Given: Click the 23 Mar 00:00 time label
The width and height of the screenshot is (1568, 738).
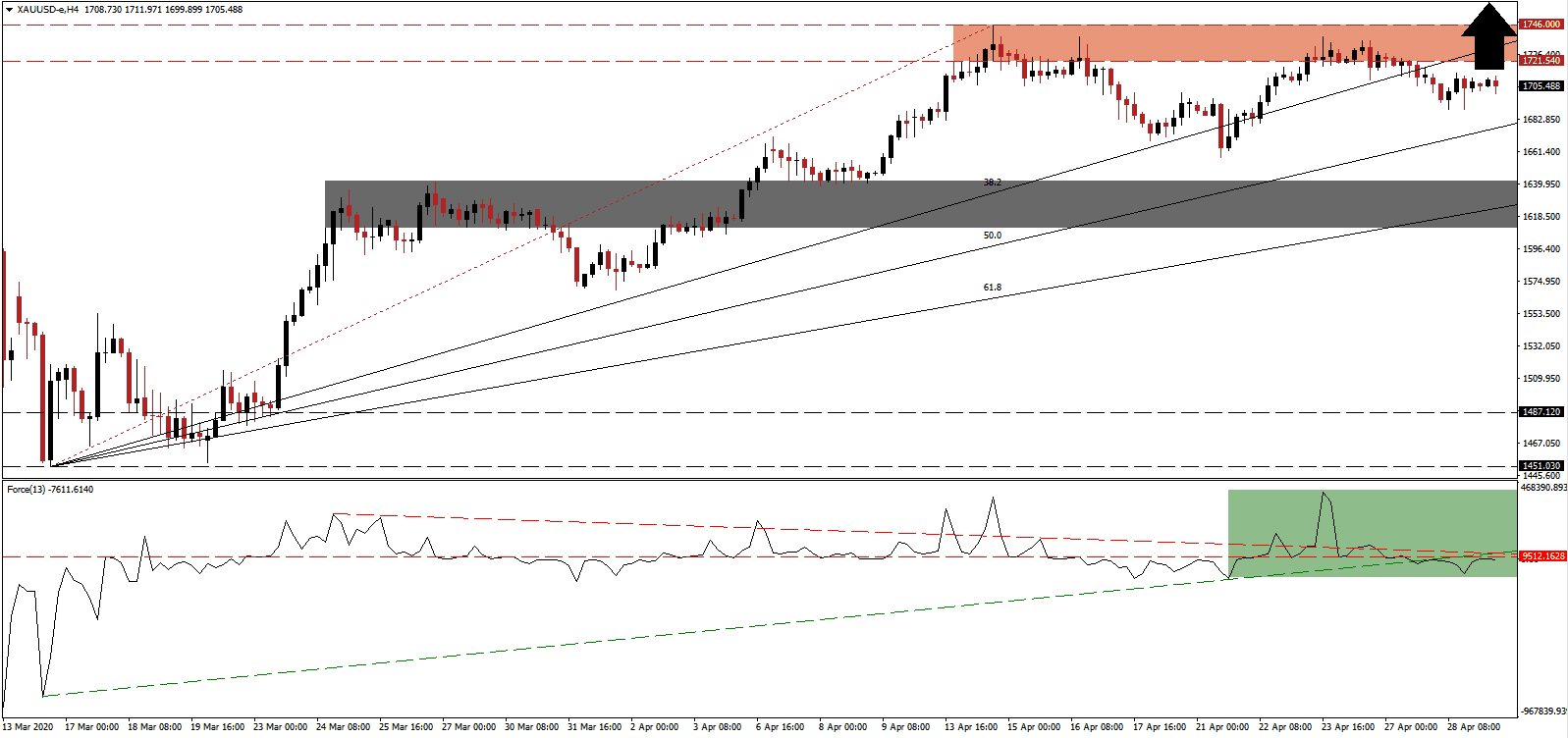Looking at the screenshot, I should (x=281, y=727).
